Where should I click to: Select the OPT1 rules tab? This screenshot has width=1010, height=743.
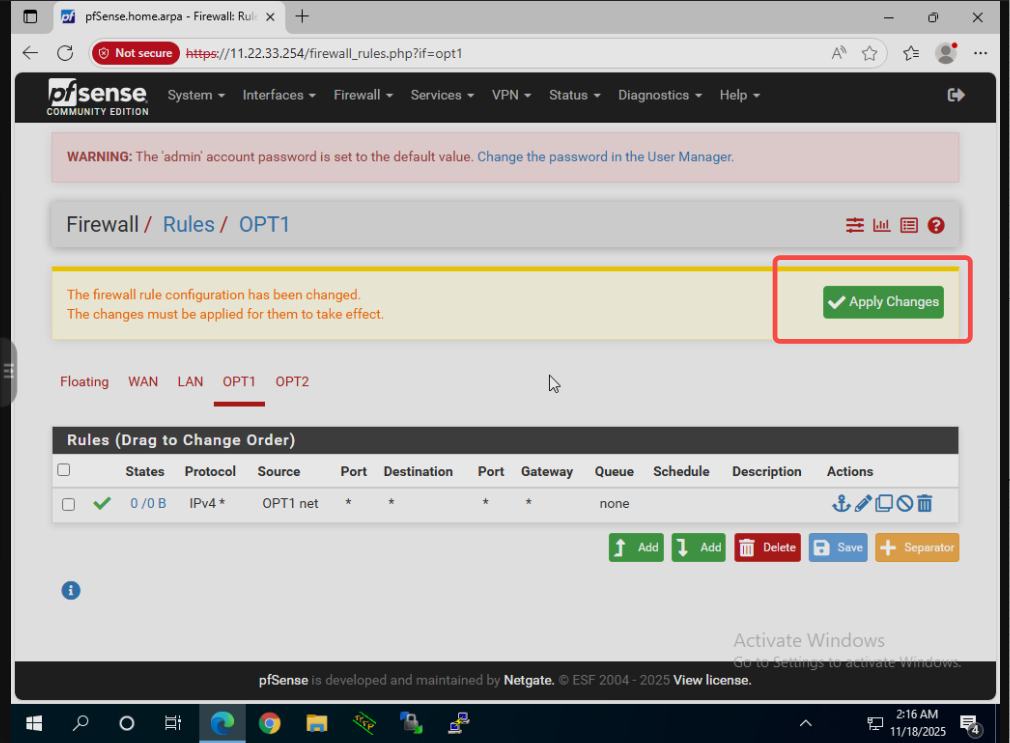click(239, 381)
